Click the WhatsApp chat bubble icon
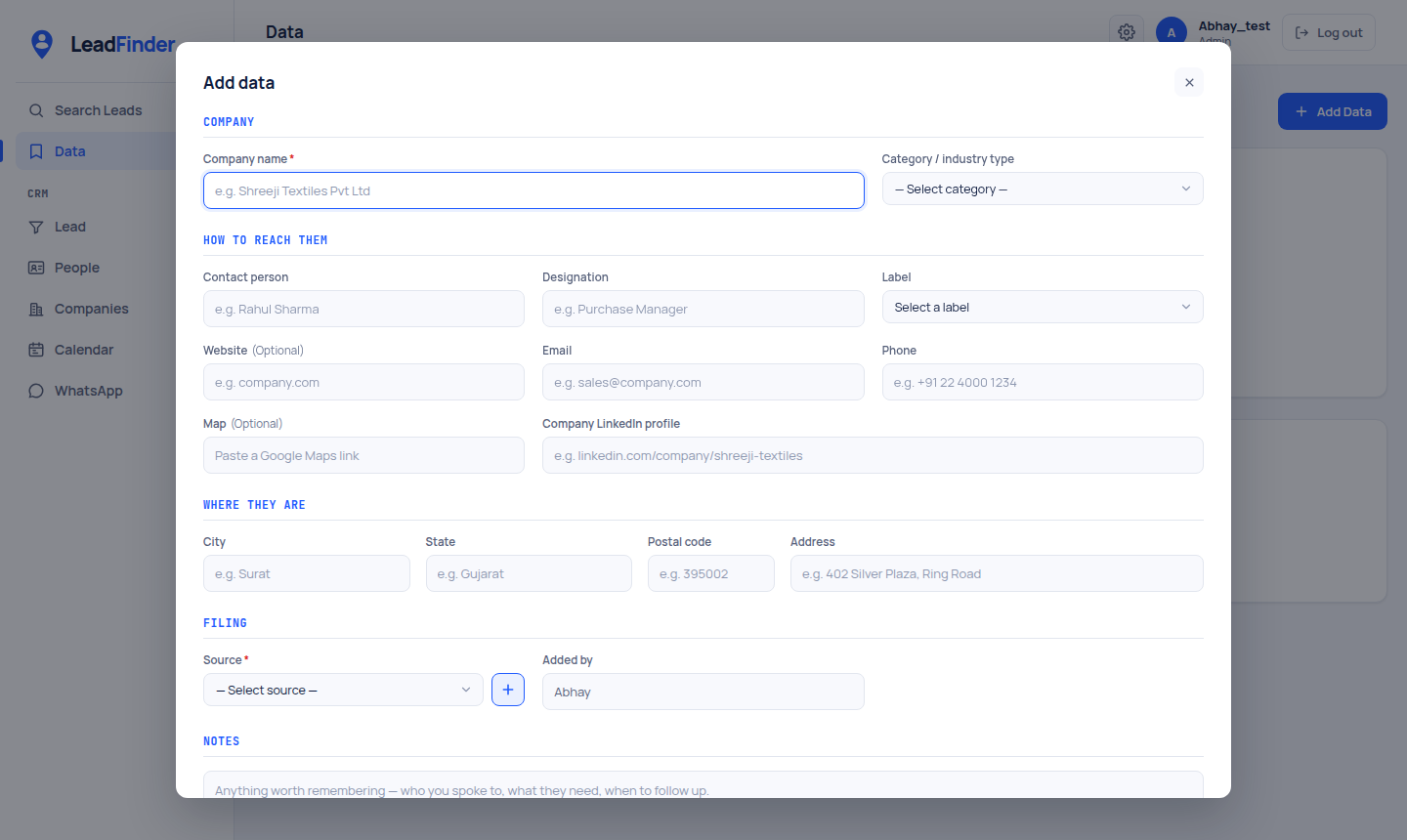This screenshot has width=1407, height=840. [36, 391]
